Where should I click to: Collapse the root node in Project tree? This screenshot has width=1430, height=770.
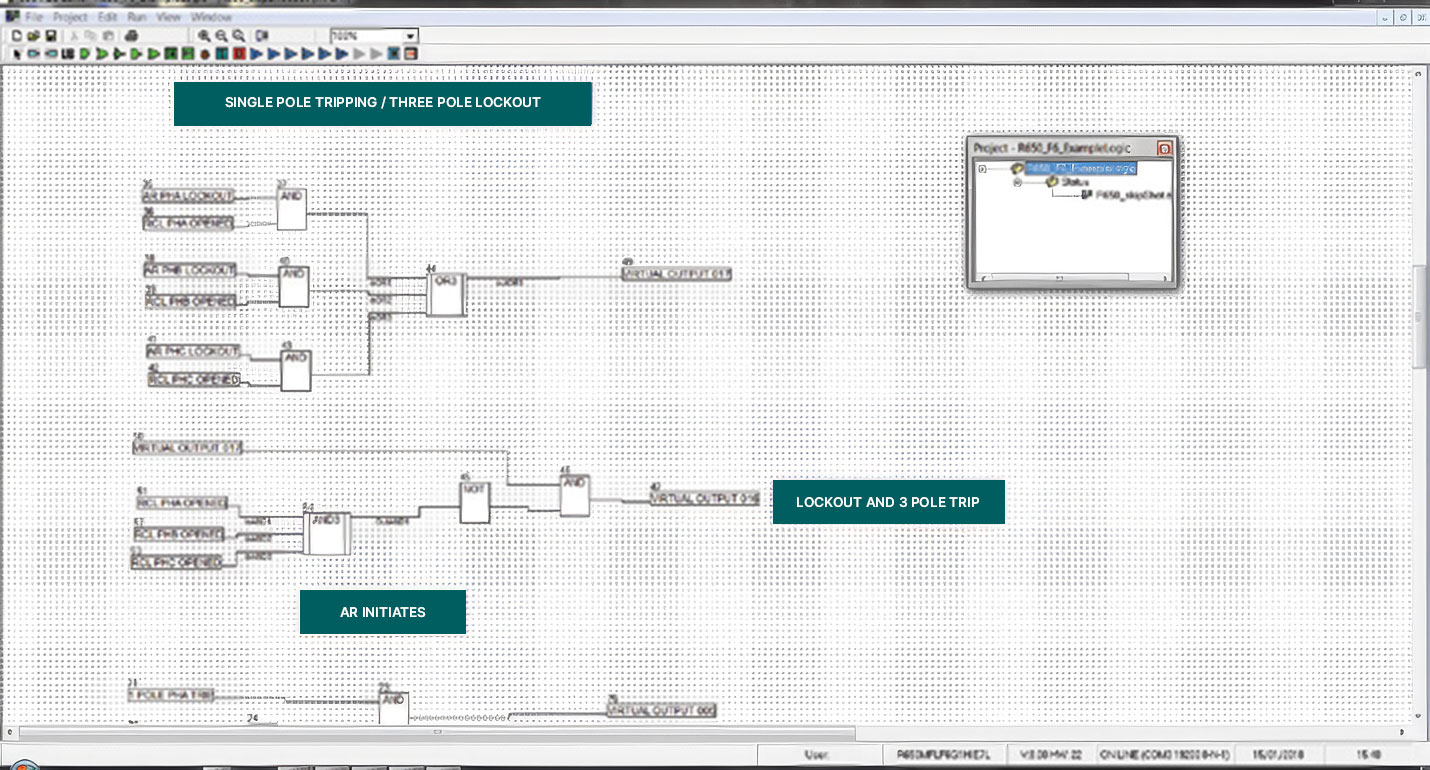(x=982, y=169)
